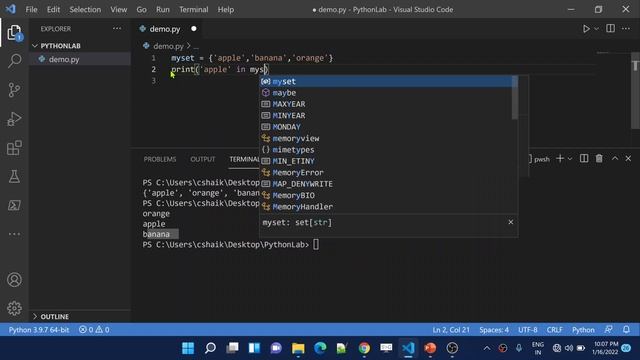
Task: Change line endings via CRLF
Action: tap(555, 329)
